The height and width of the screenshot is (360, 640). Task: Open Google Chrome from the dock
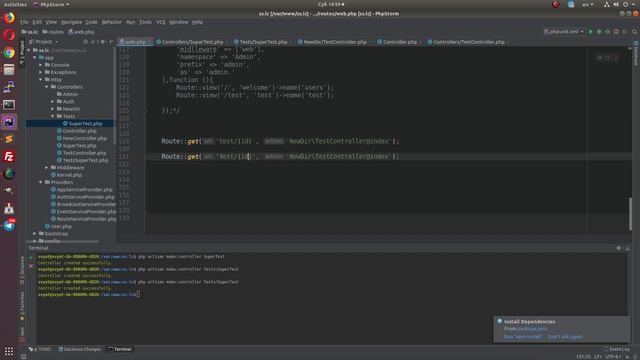click(x=9, y=53)
